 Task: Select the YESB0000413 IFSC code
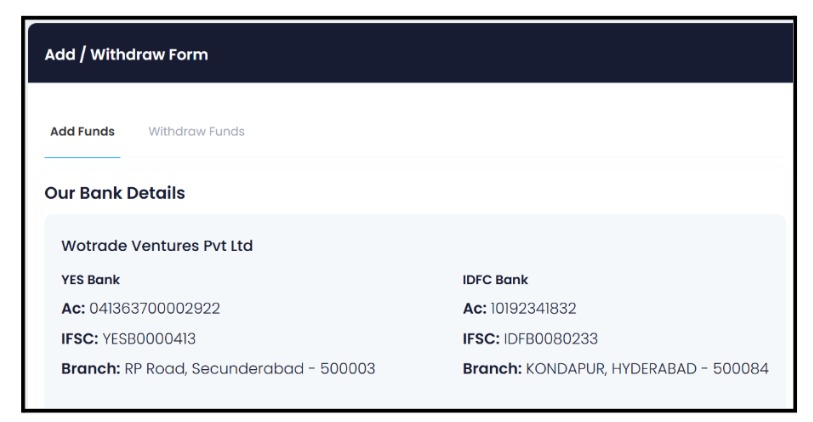[x=156, y=338]
